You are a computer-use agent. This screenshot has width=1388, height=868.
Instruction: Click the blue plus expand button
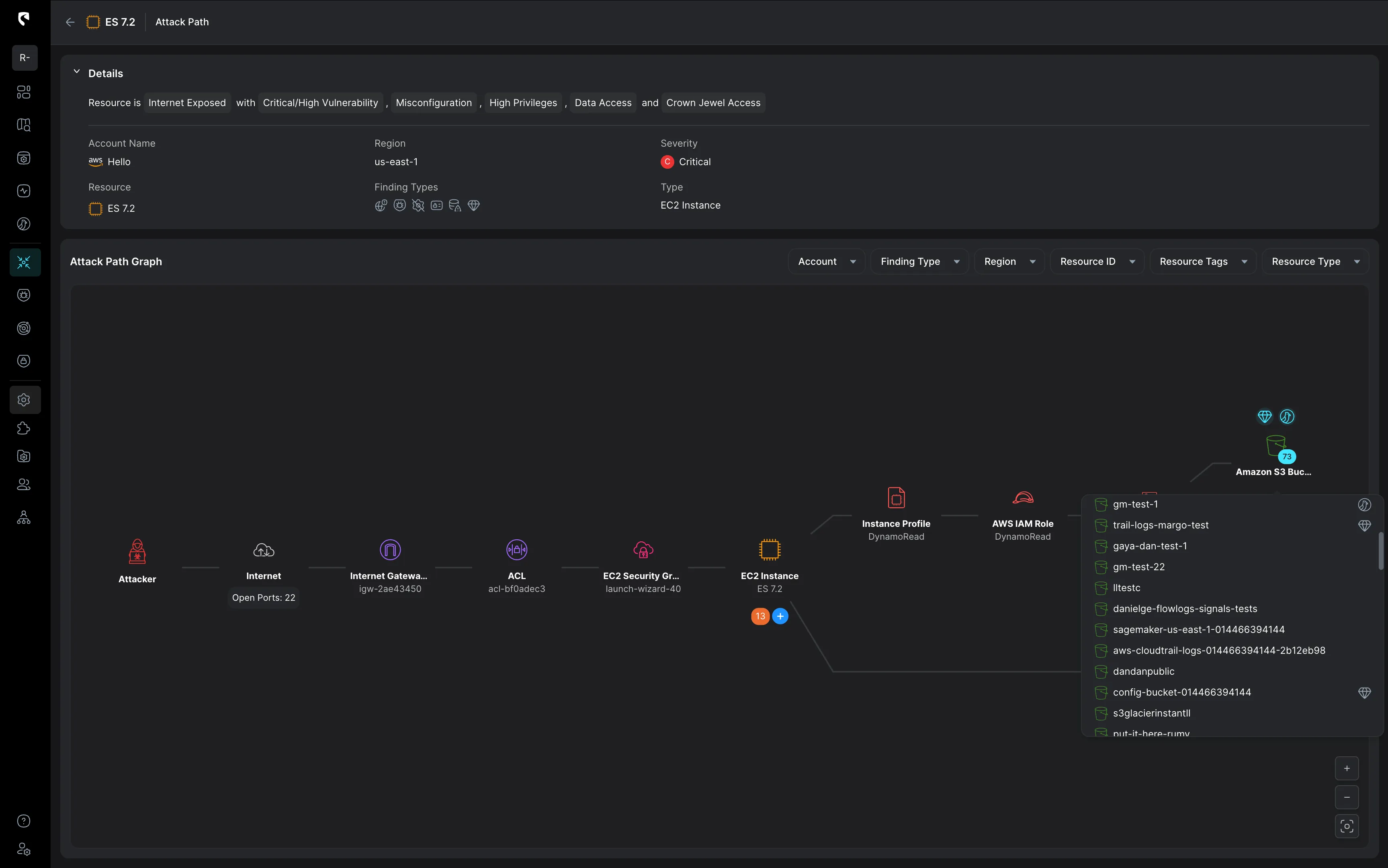tap(780, 616)
